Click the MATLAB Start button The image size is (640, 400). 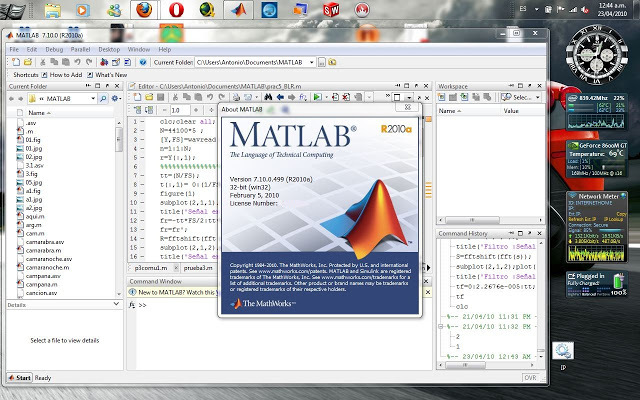coord(19,378)
